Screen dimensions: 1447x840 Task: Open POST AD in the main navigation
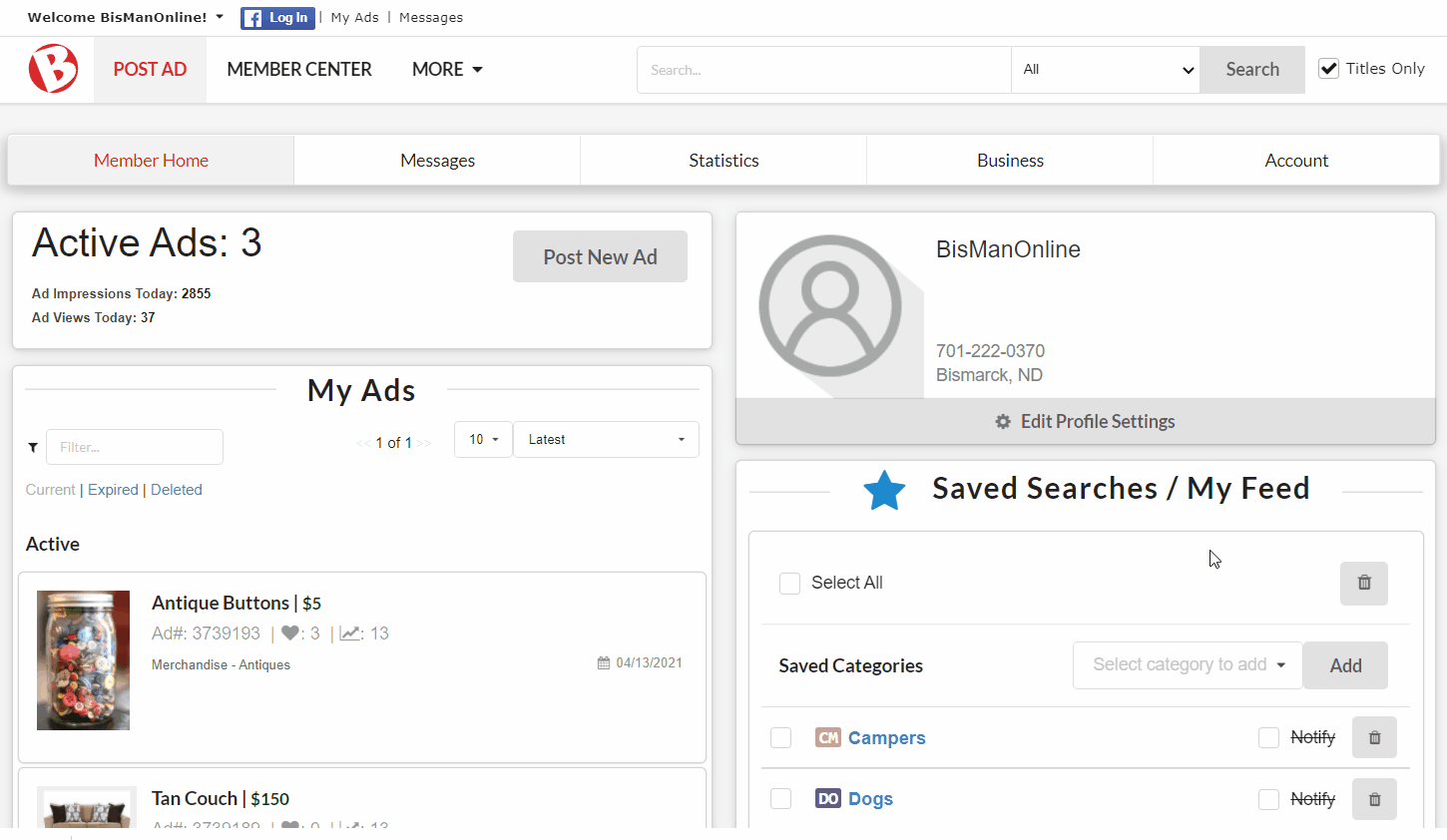click(150, 69)
